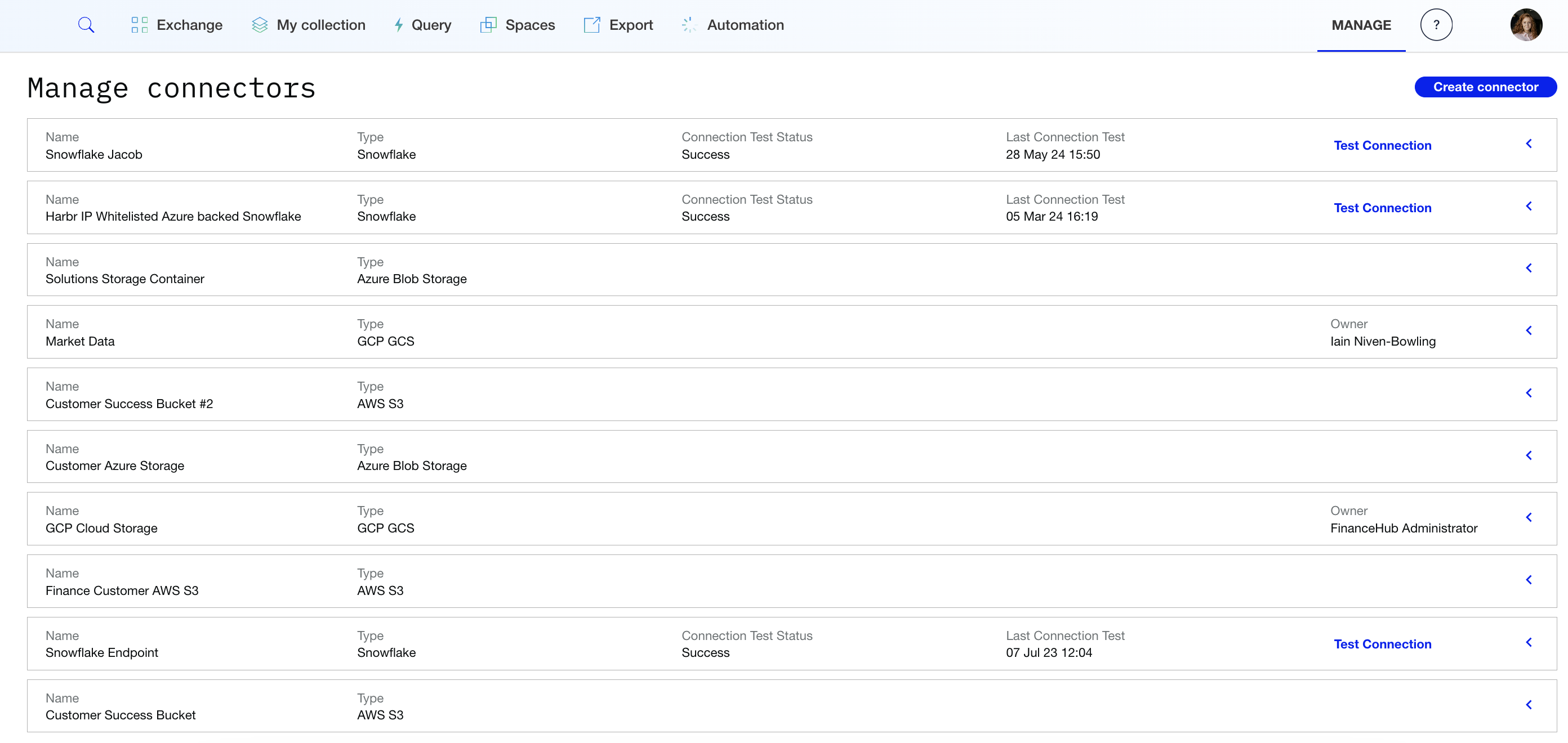Expand the Snowflake Jacob connector row
The width and height of the screenshot is (1568, 743).
point(1529,144)
